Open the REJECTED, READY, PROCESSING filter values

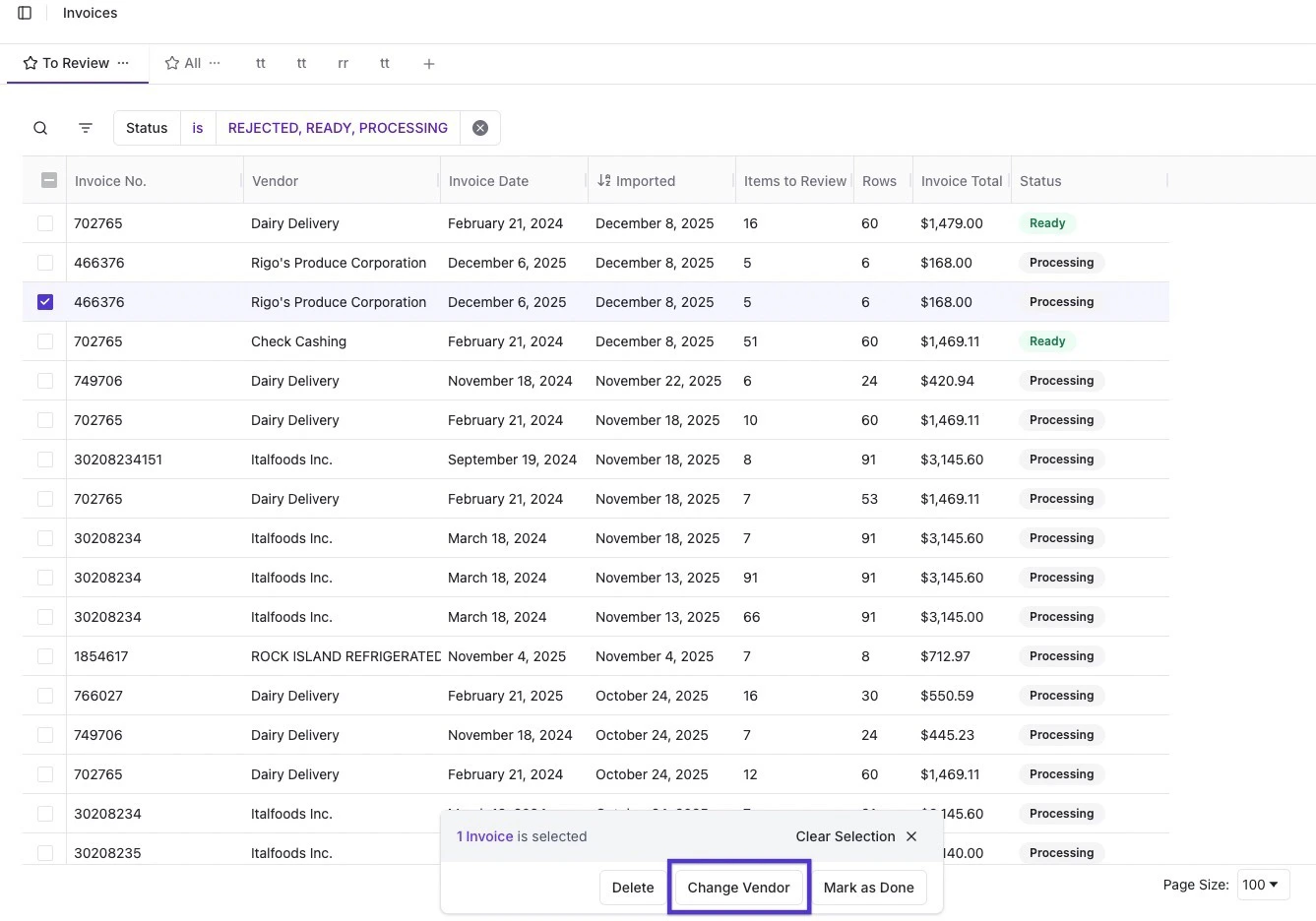[338, 128]
